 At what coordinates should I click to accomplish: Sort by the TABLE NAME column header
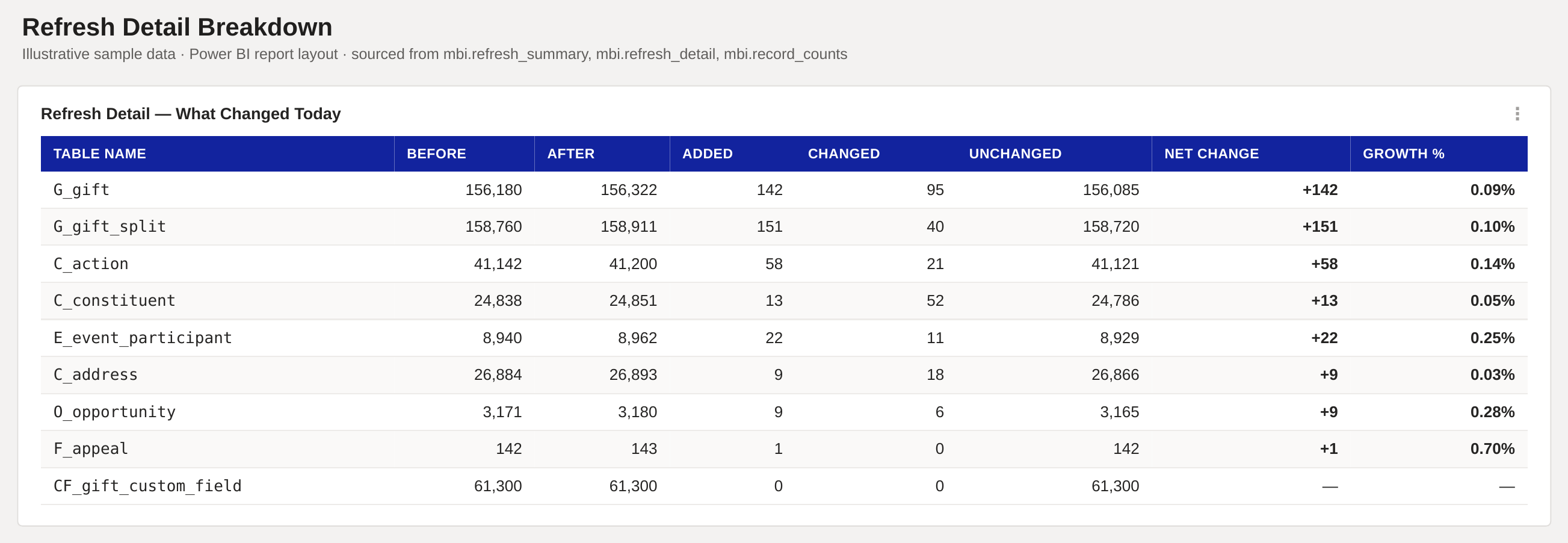pos(217,154)
